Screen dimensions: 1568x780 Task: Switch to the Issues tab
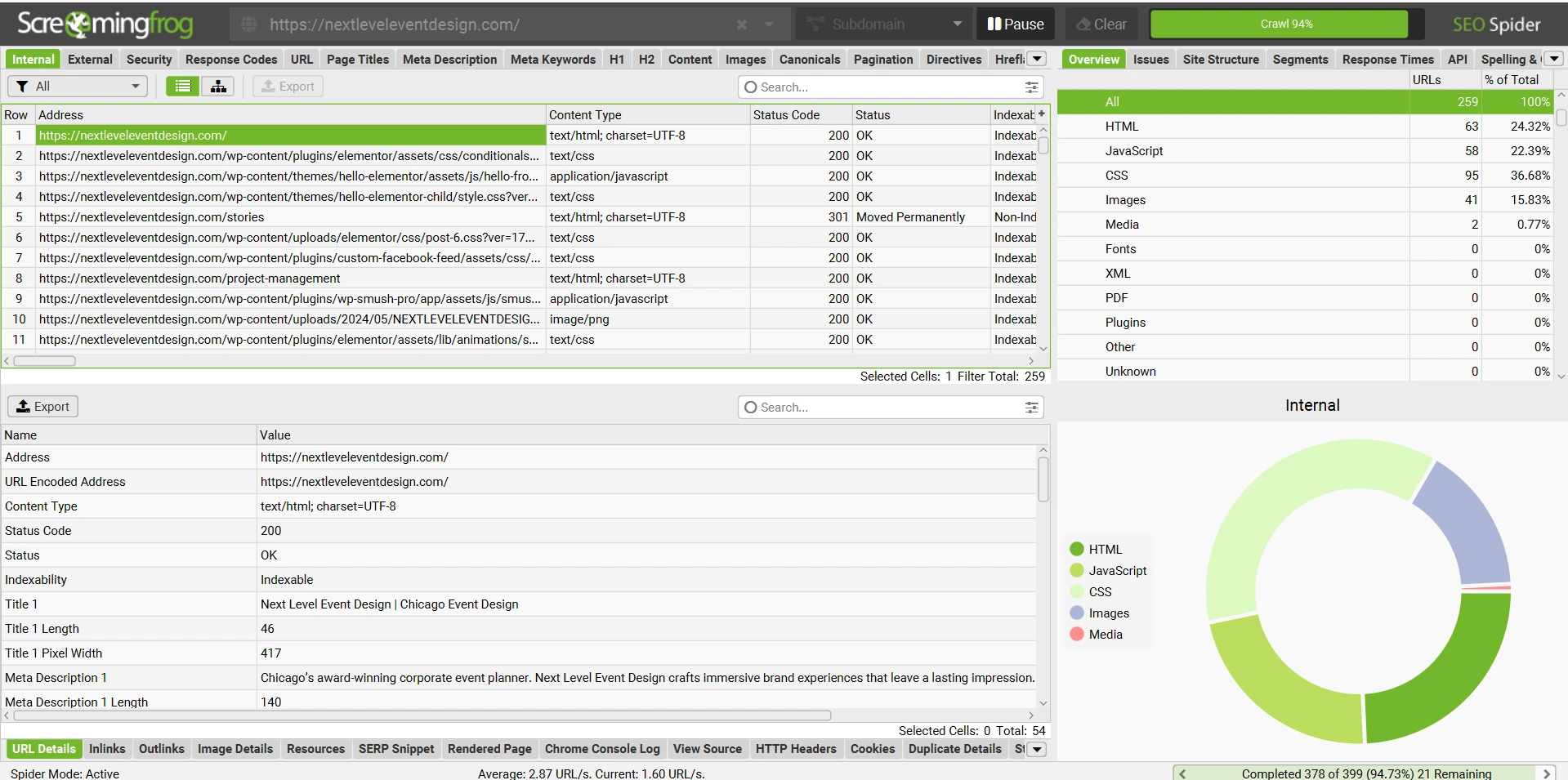pyautogui.click(x=1150, y=60)
